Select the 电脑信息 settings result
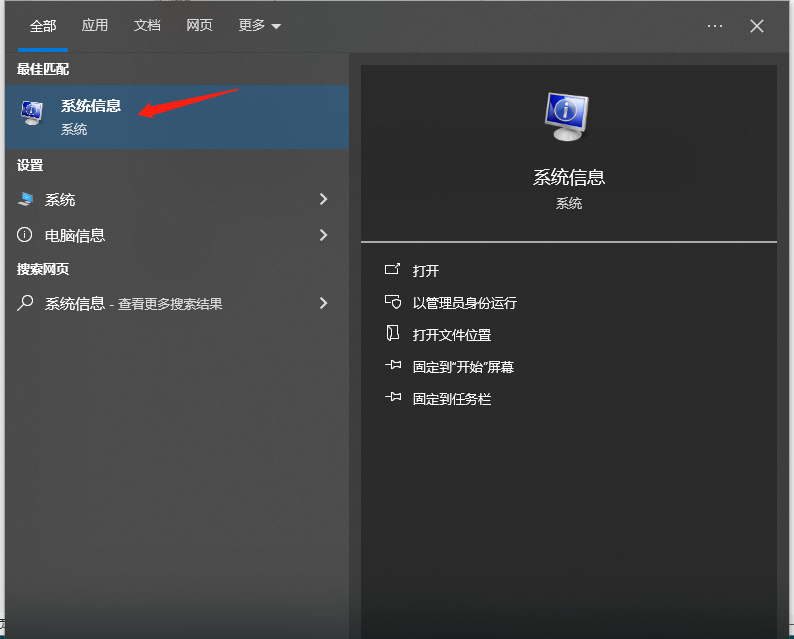This screenshot has height=639, width=794. tap(177, 235)
